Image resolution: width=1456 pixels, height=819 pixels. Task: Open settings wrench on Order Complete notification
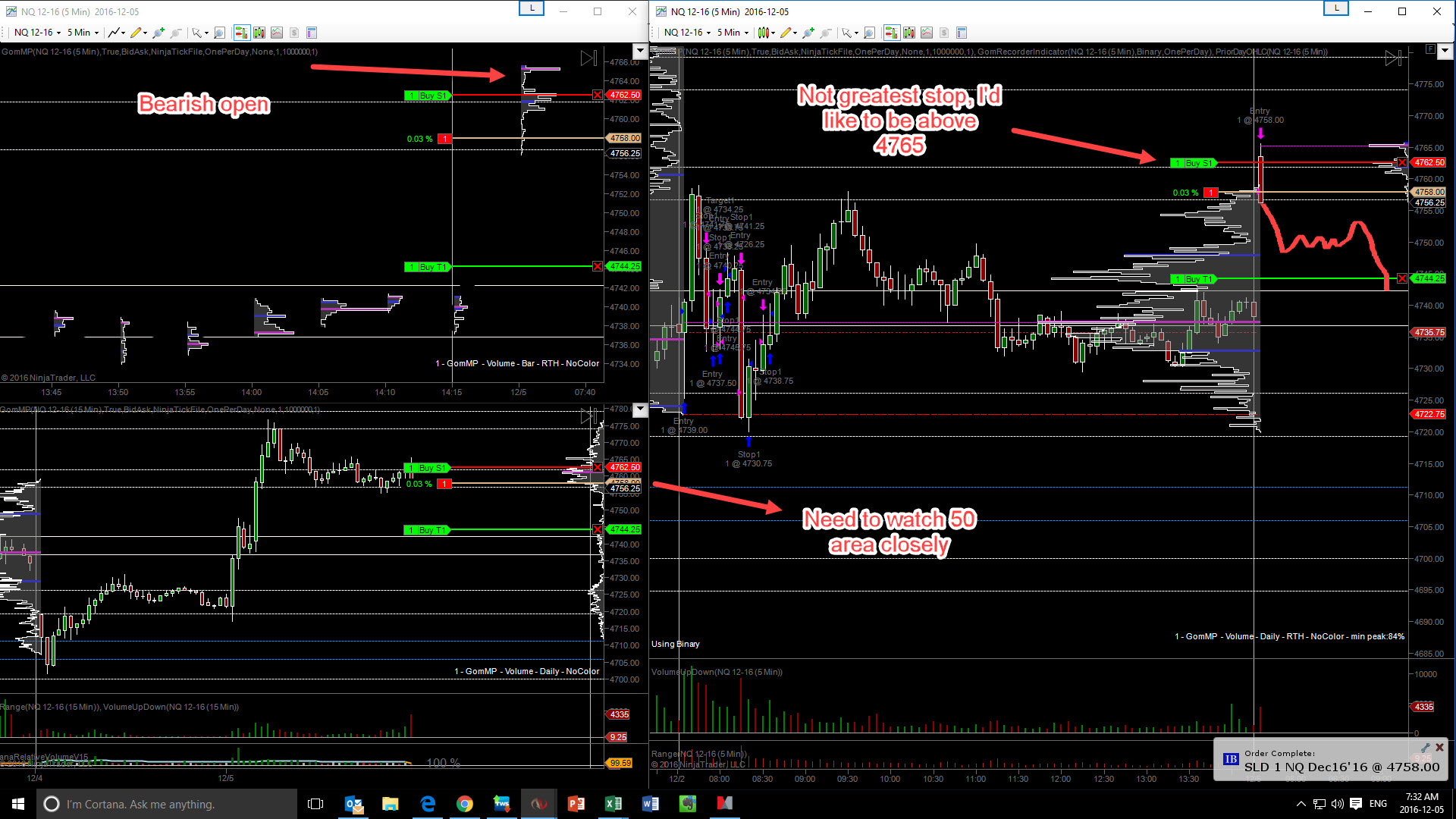1425,748
